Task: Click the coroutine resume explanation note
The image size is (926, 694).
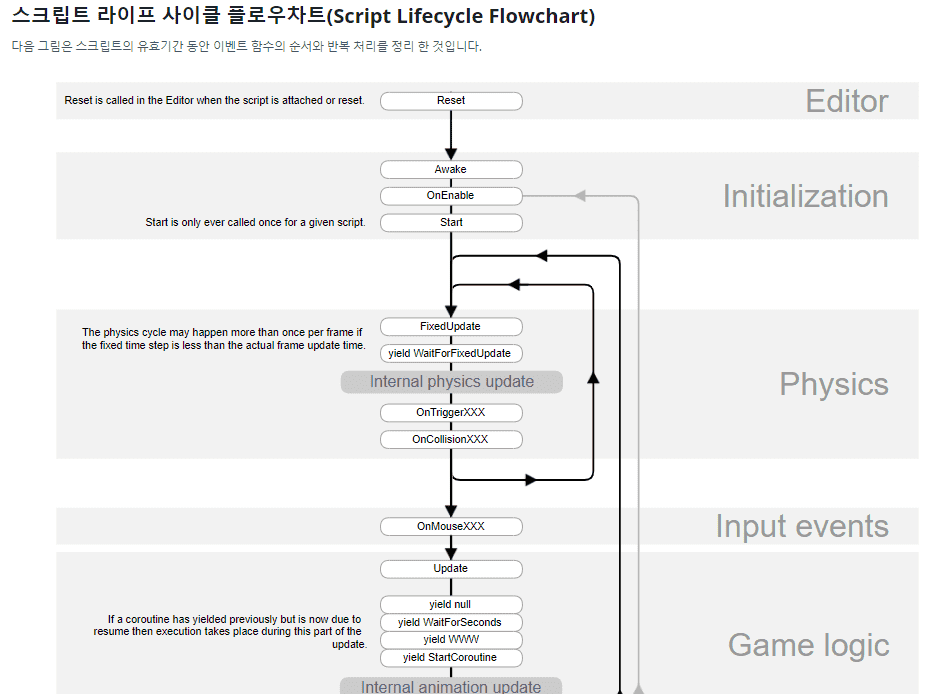Action: (230, 631)
